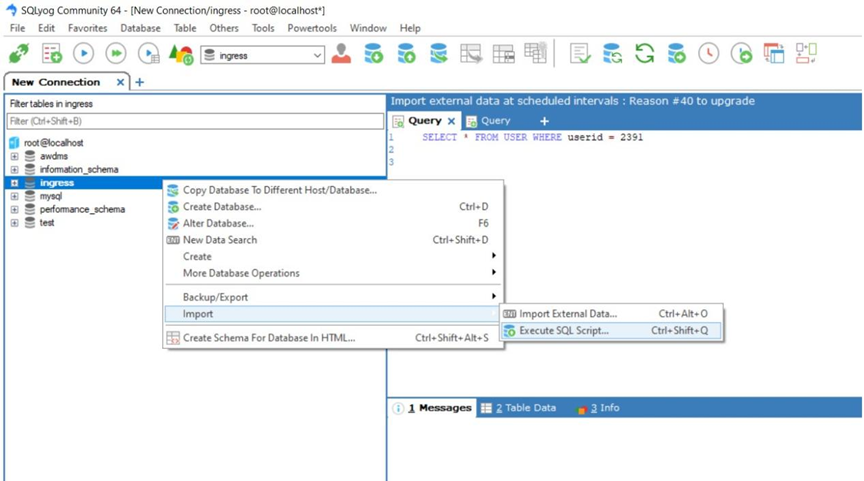Expand the mysql database node

point(14,196)
